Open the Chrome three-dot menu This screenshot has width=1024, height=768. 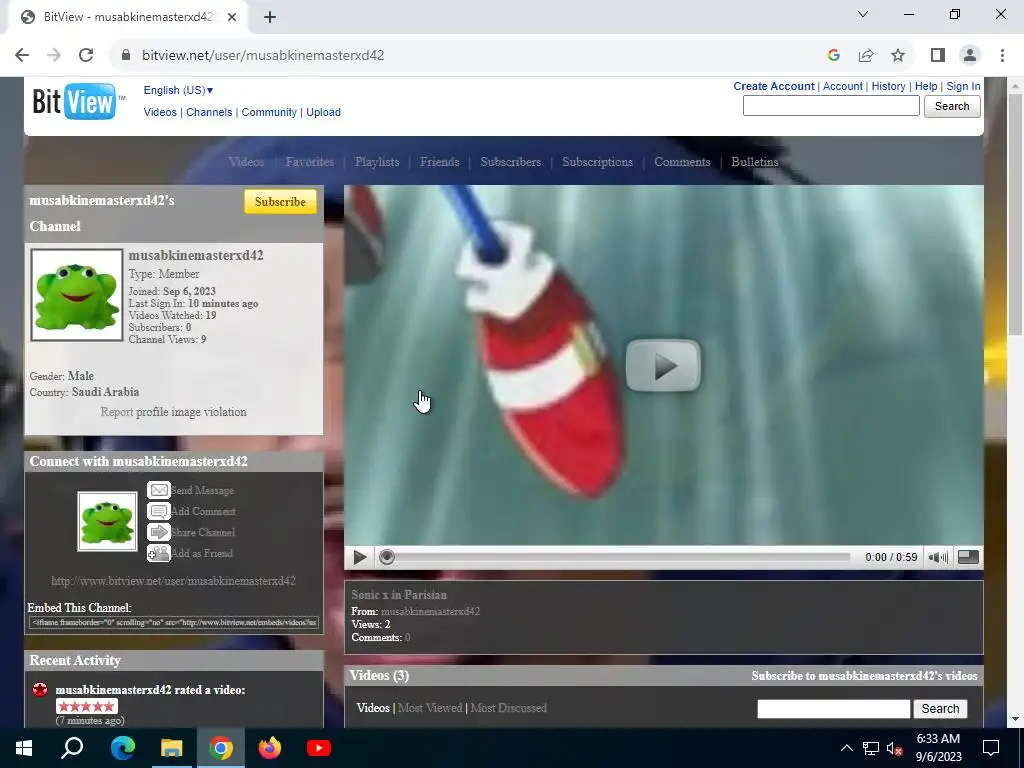click(1002, 55)
